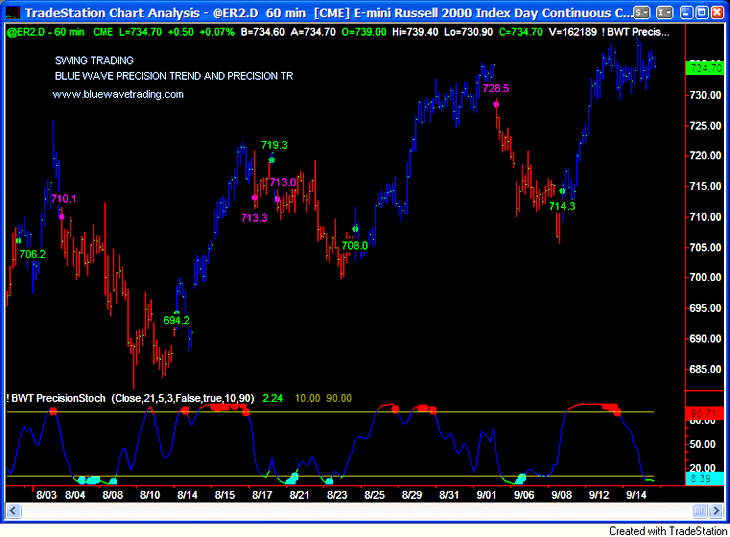Click the 8/03 date axis label

pos(46,495)
